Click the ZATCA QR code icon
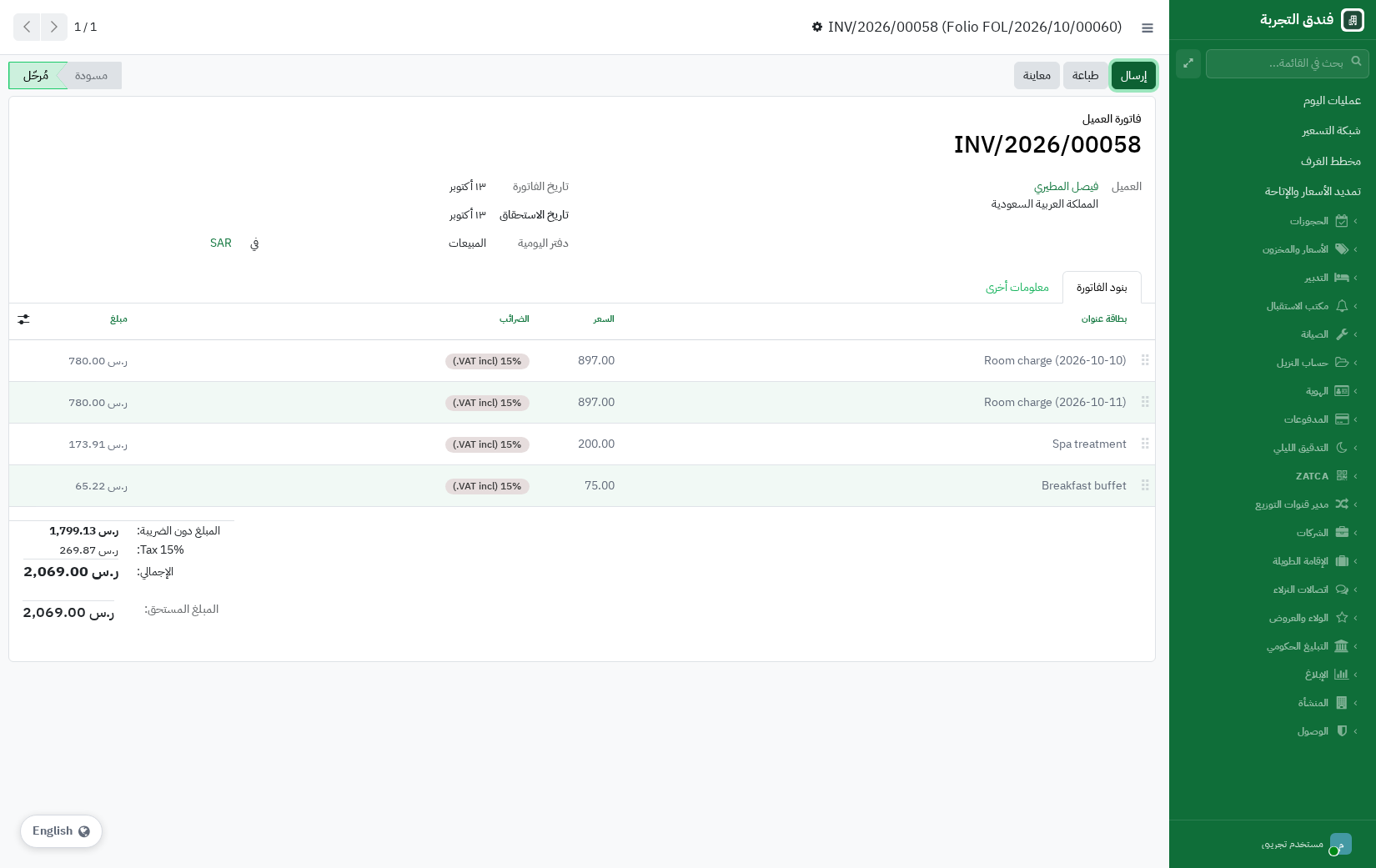The image size is (1376, 868). click(1342, 476)
